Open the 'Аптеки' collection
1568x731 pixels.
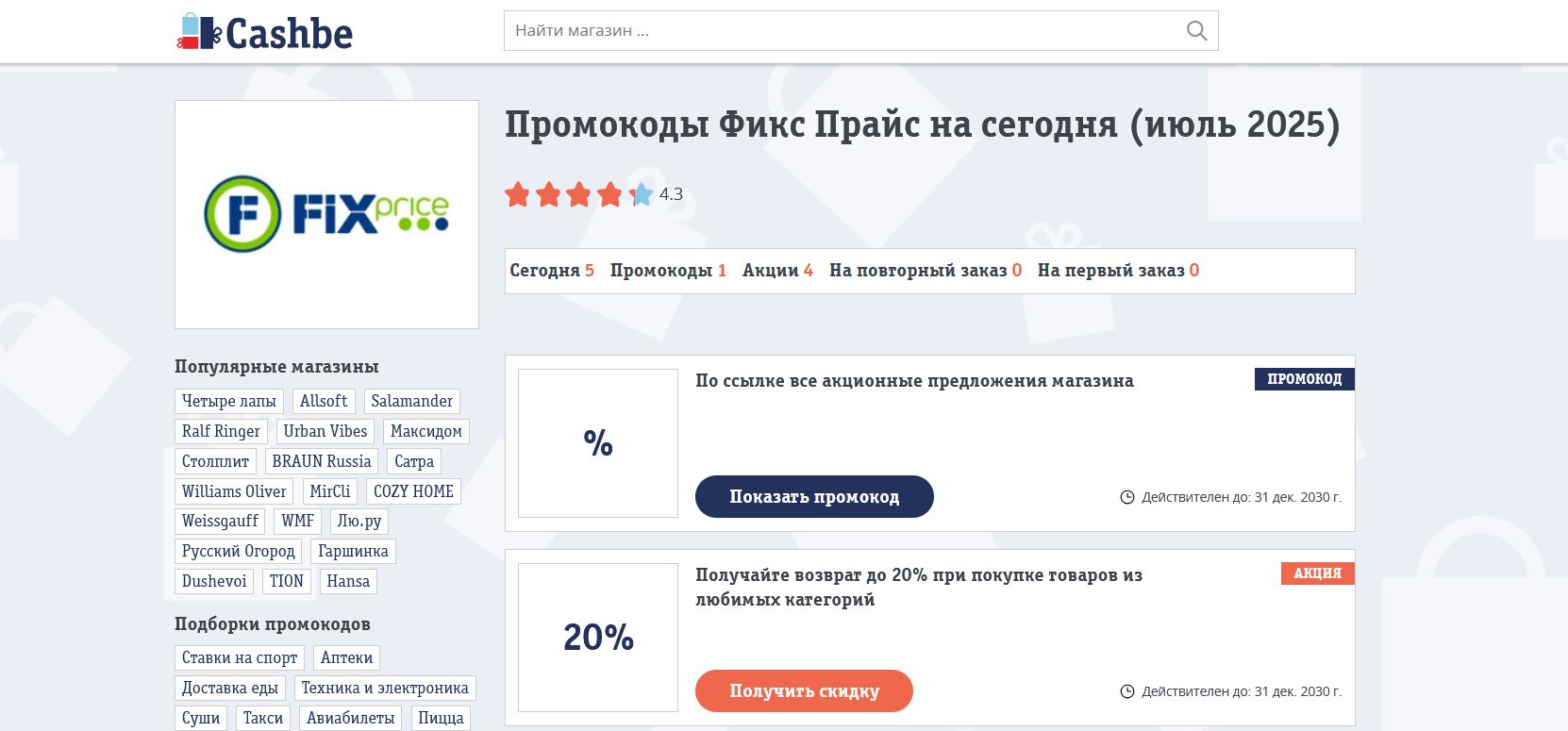[346, 657]
